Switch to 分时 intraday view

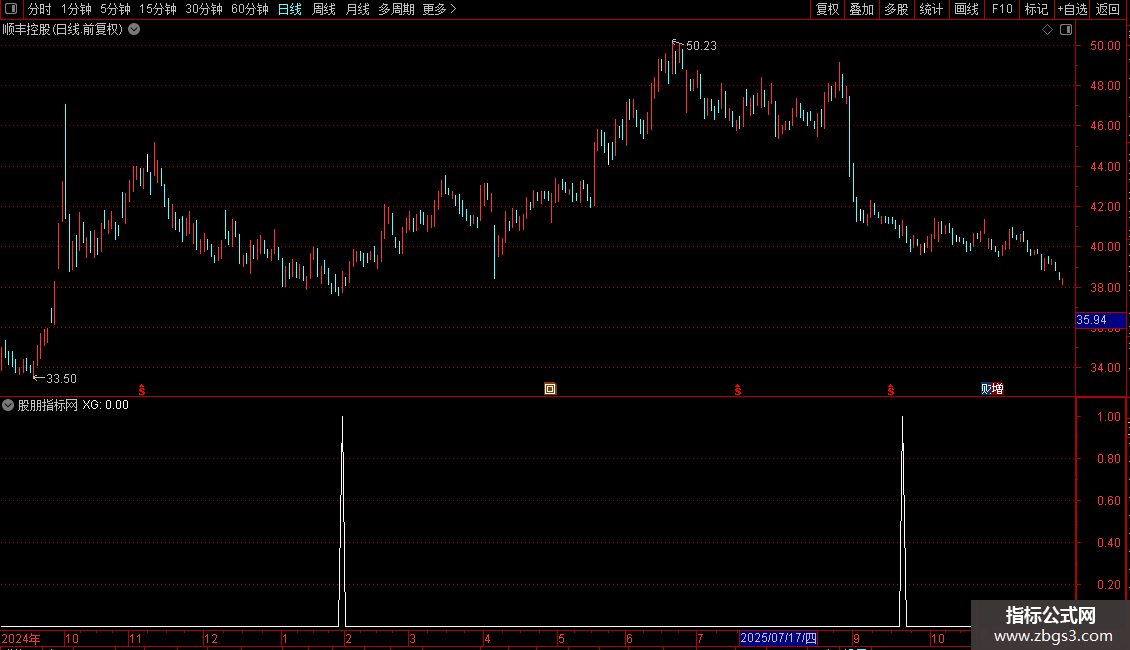(x=40, y=9)
